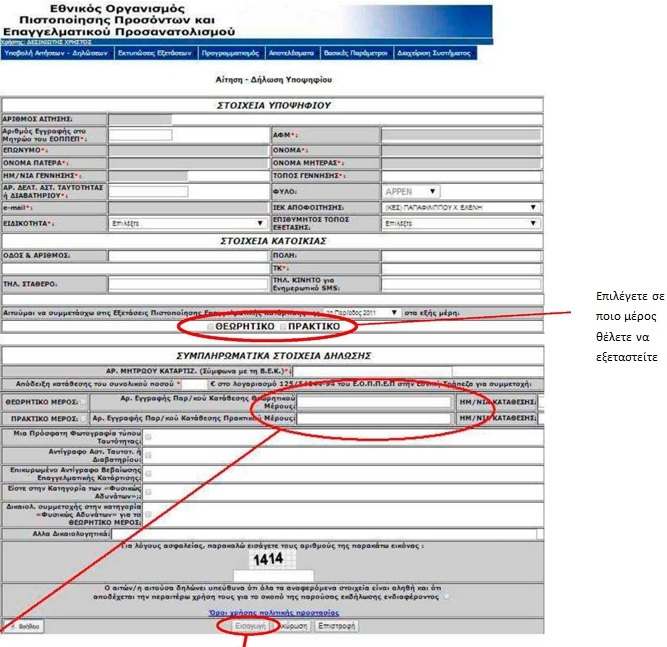The width and height of the screenshot is (667, 647).
Task: Tick the large bold ΘΕΩΡΗΤΙΚΟ checkbox
Action: tap(209, 327)
